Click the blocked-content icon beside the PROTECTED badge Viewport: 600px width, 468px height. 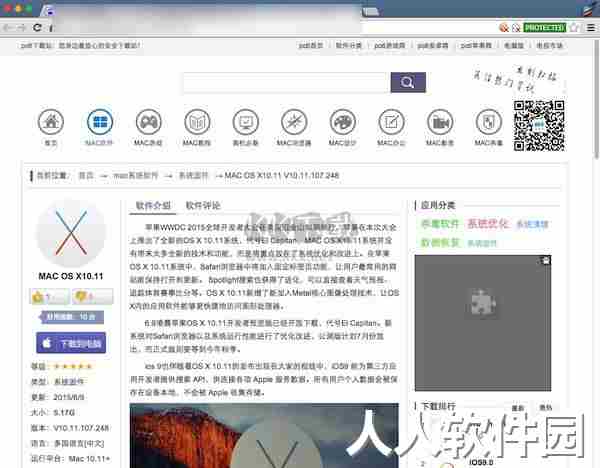pyautogui.click(x=516, y=28)
